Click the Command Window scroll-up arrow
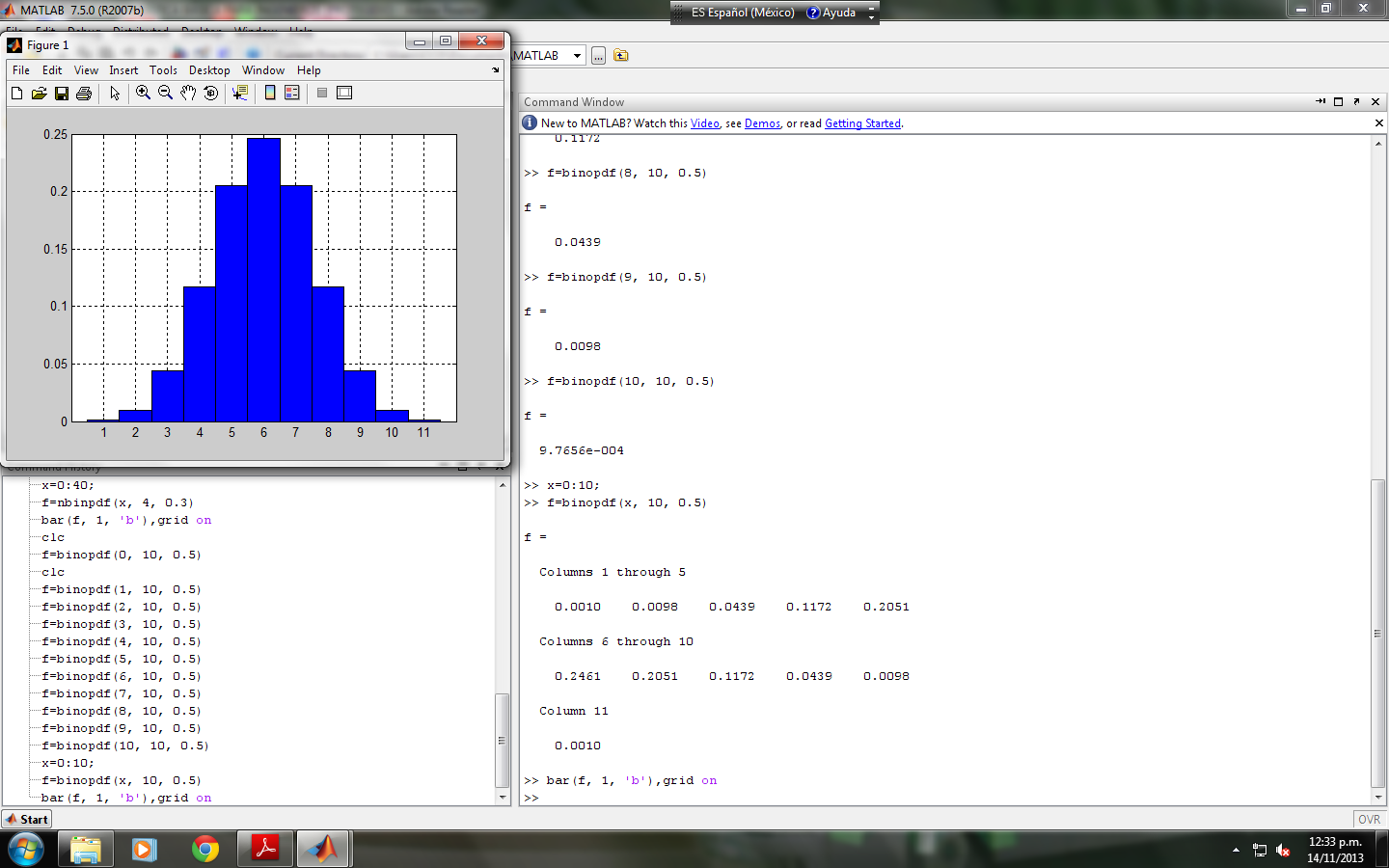 1377,144
